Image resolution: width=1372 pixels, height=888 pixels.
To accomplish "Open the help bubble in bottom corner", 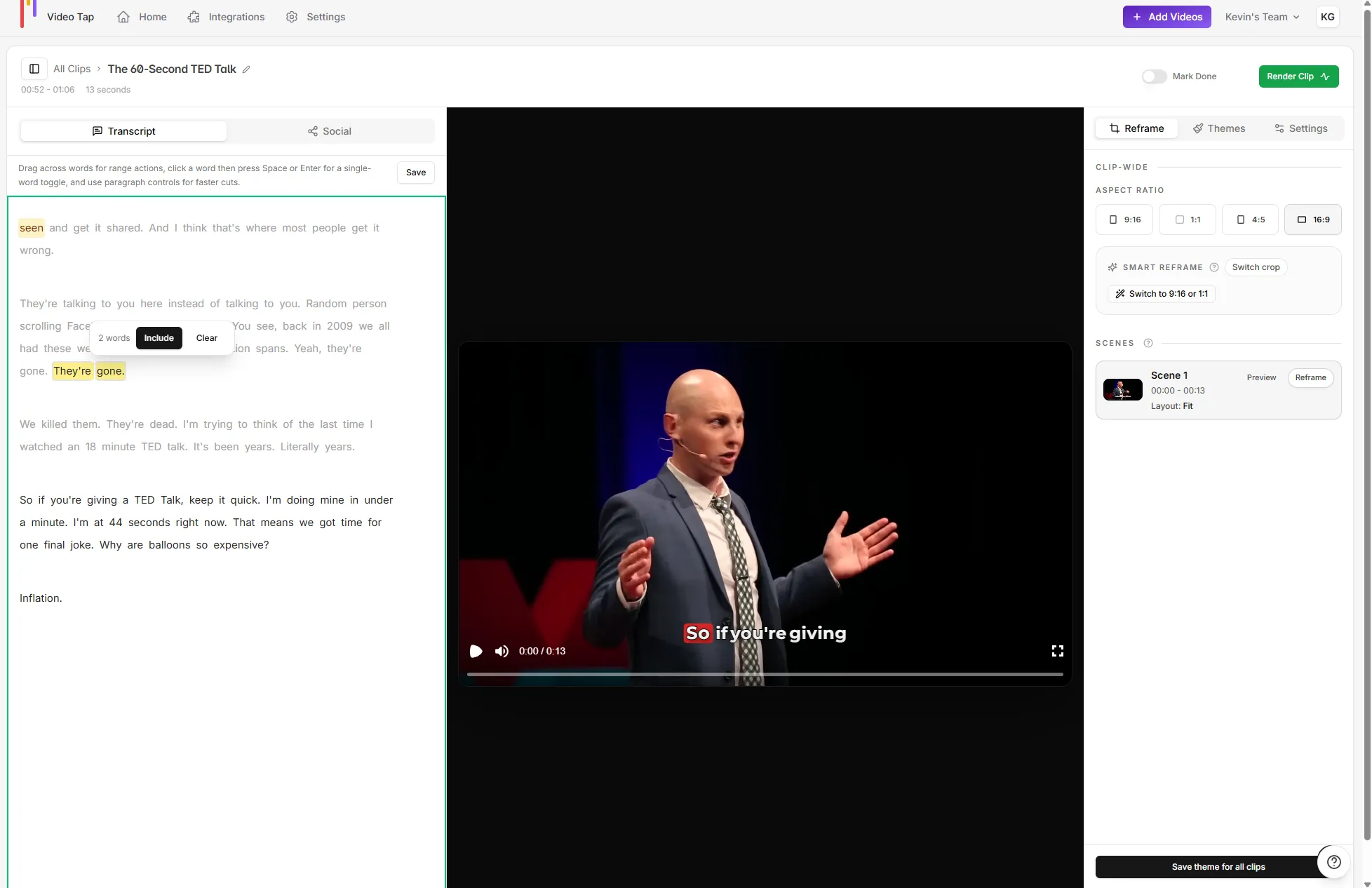I will 1334,862.
